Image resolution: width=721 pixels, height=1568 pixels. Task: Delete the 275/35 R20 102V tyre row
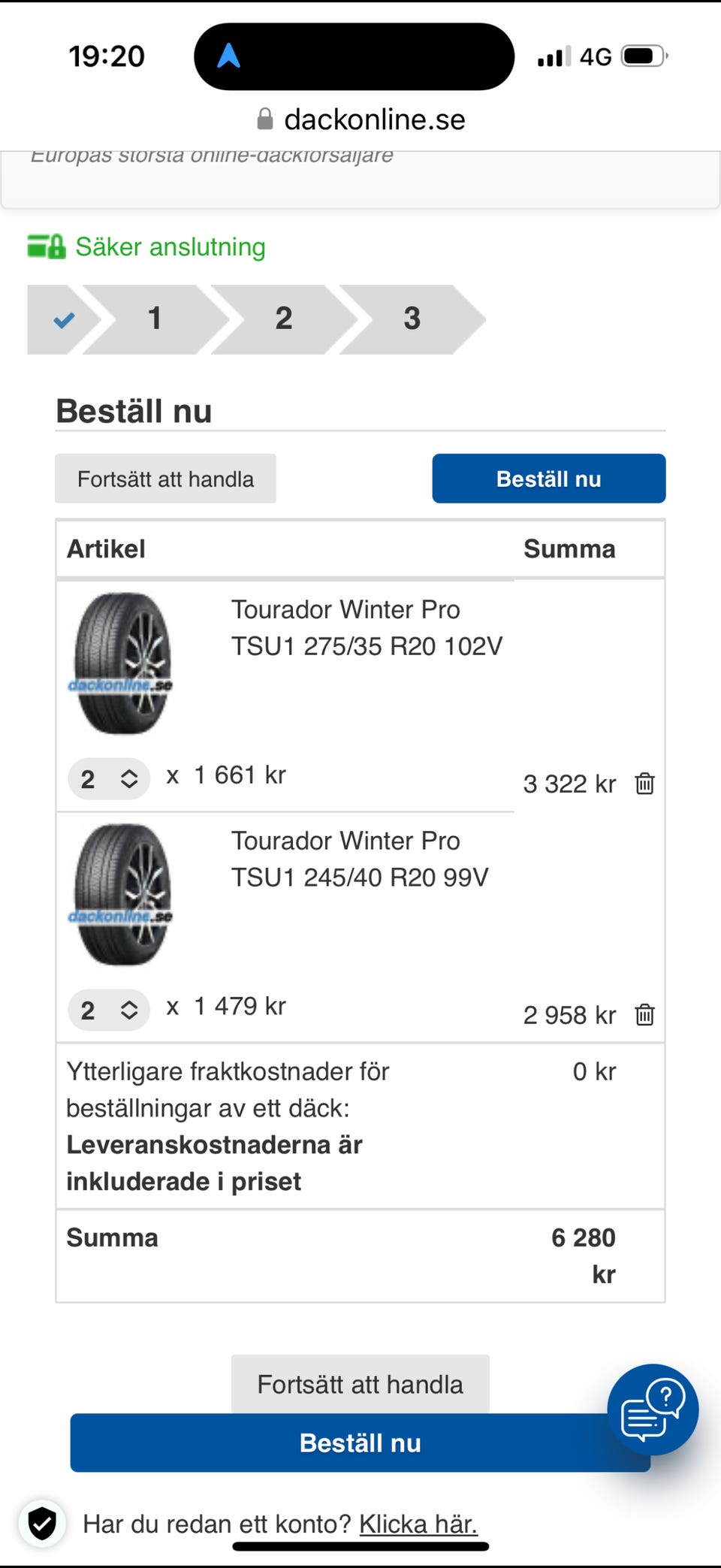(x=644, y=784)
